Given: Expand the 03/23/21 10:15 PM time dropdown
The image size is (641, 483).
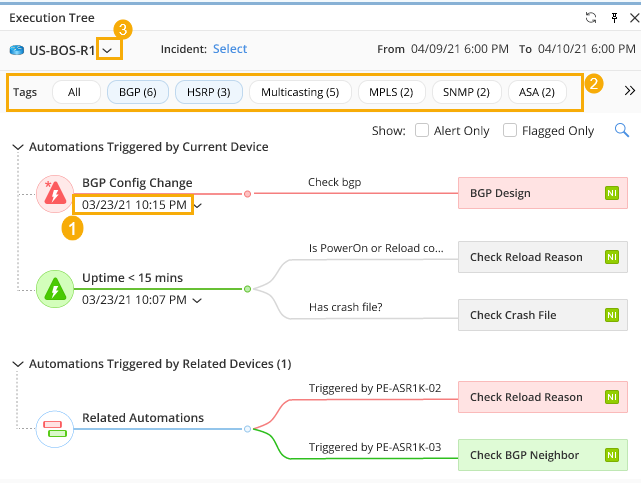Looking at the screenshot, I should point(198,205).
